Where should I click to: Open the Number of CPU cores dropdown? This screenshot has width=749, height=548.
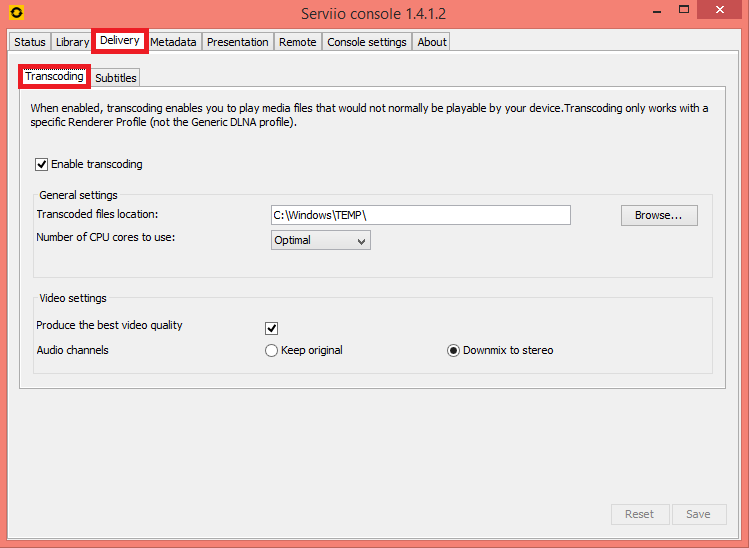point(320,240)
